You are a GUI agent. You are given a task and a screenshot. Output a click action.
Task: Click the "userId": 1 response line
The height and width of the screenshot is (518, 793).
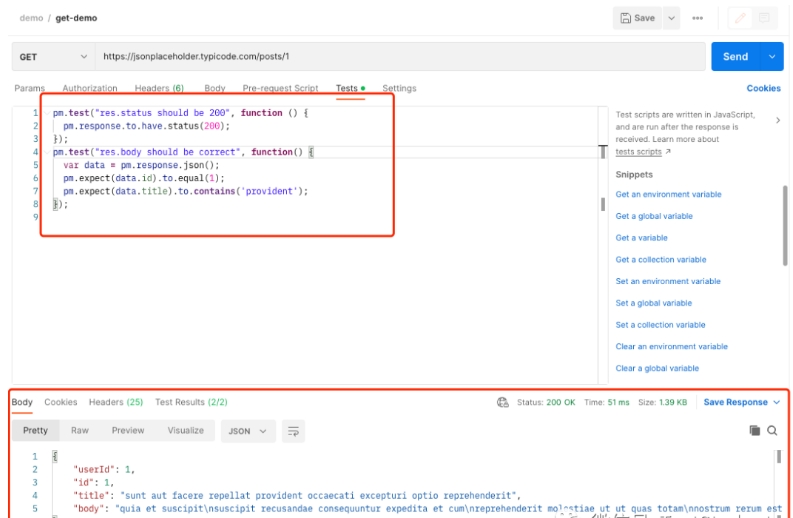coord(104,469)
